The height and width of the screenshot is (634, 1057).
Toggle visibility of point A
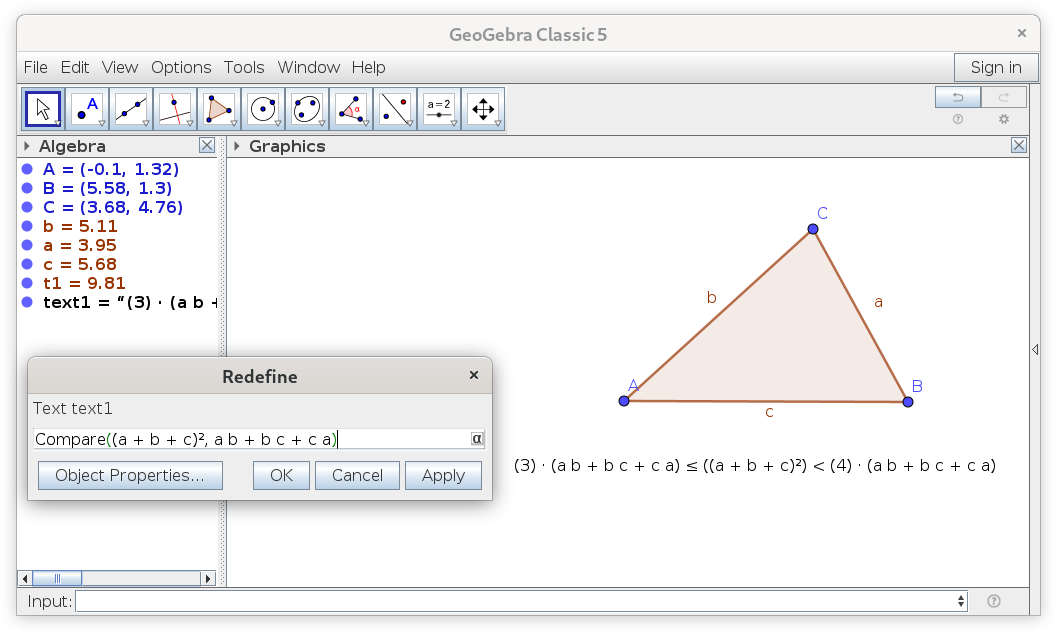(x=27, y=169)
